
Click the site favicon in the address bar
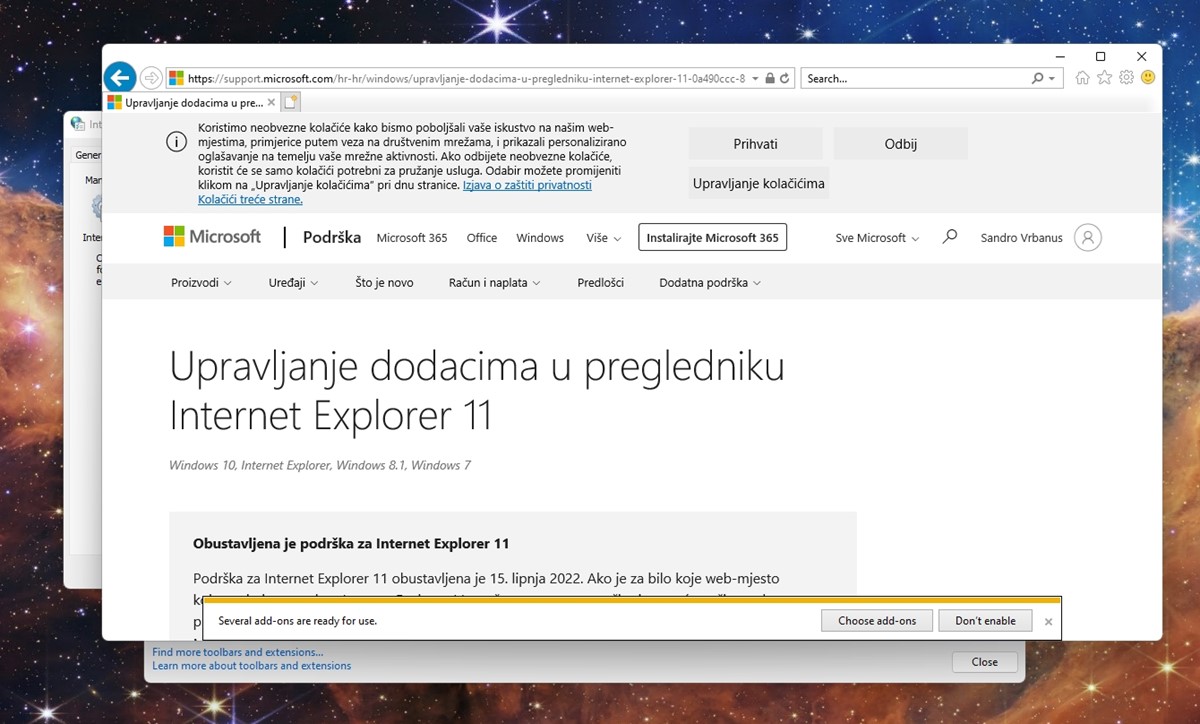pyautogui.click(x=177, y=78)
